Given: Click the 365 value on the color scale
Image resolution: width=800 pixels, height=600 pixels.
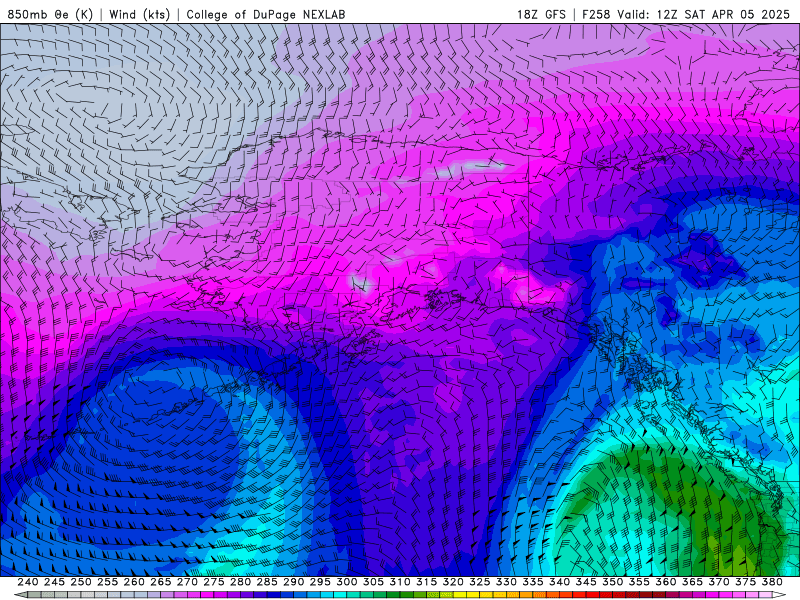Looking at the screenshot, I should (692, 582).
